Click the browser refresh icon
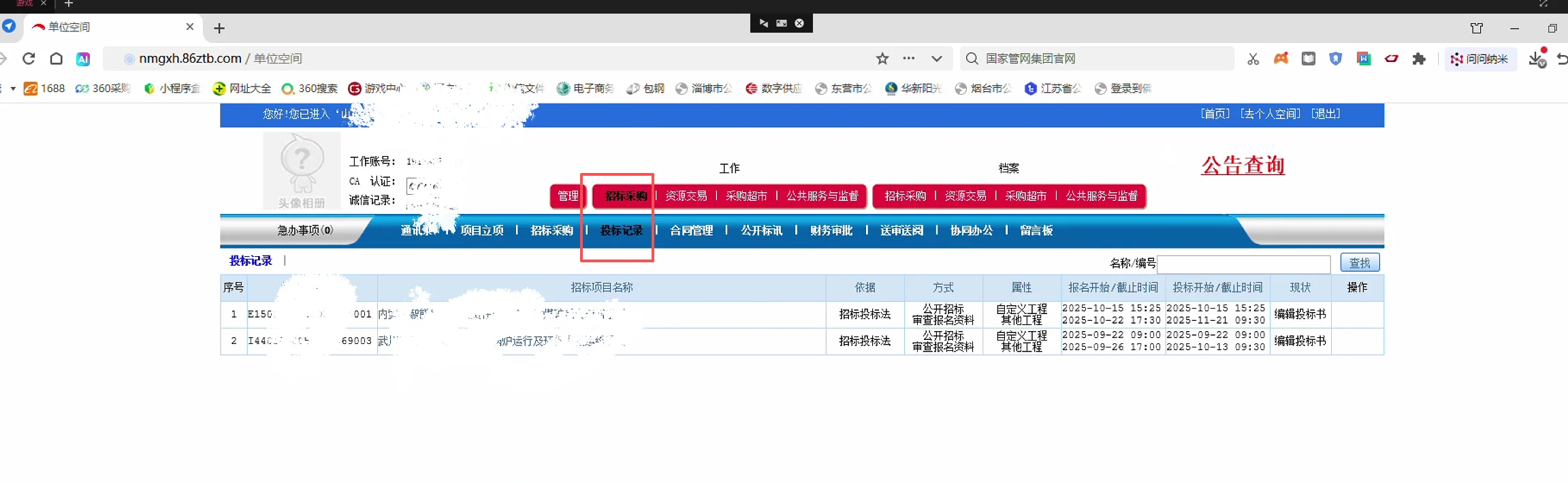 [29, 59]
